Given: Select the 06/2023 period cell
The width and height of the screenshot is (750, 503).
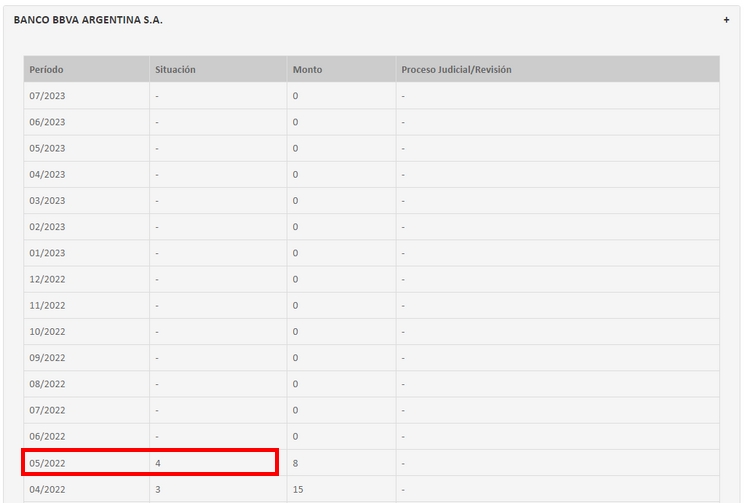Looking at the screenshot, I should click(x=47, y=122).
